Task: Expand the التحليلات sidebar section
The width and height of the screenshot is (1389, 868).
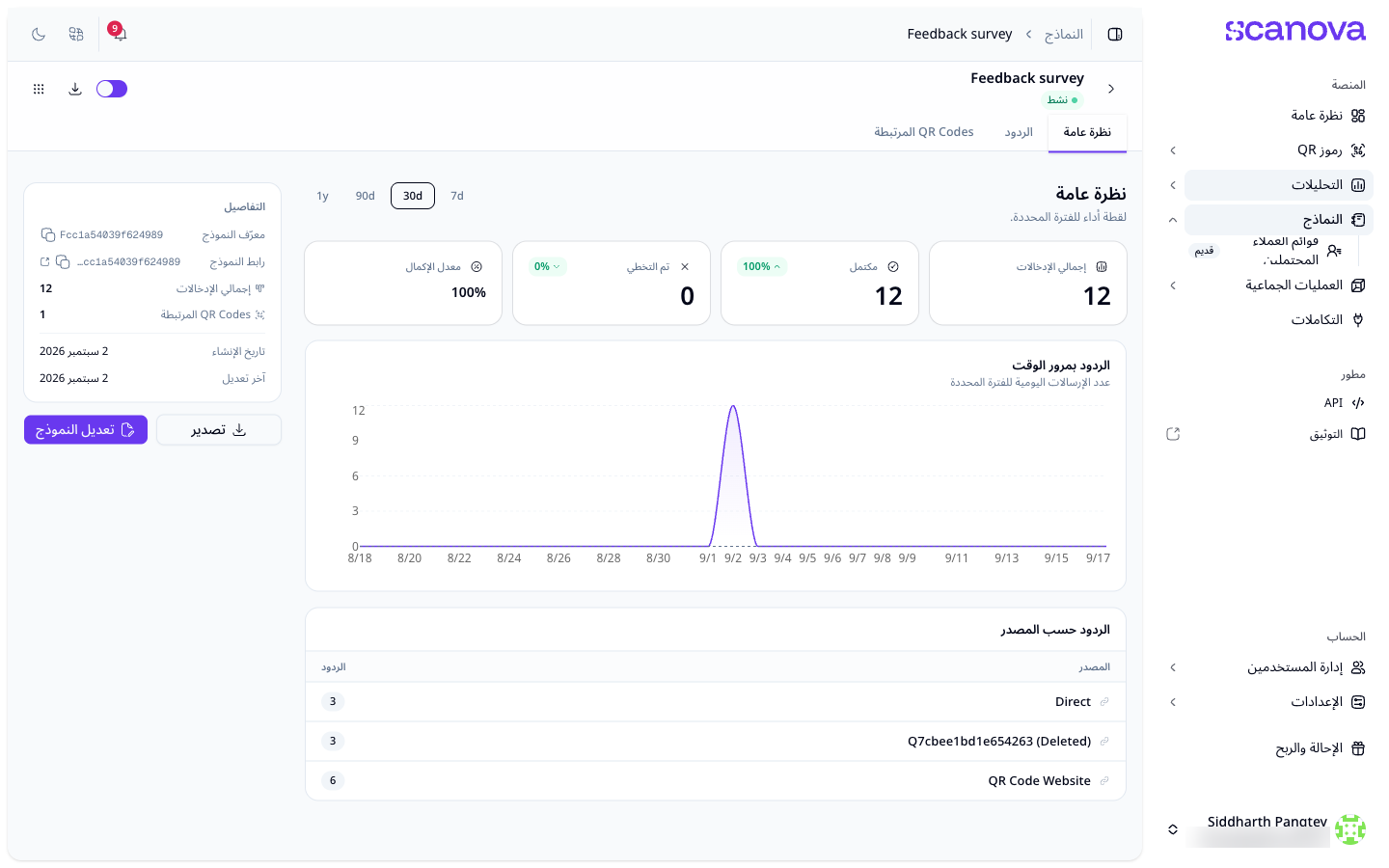Action: pos(1173,185)
